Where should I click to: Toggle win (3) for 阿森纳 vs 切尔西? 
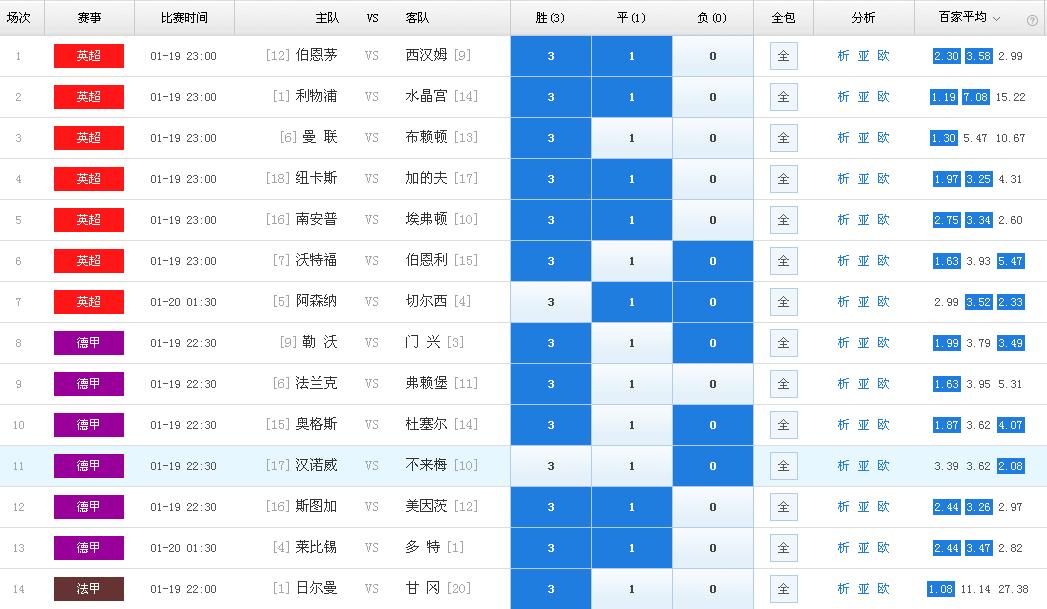pyautogui.click(x=551, y=302)
